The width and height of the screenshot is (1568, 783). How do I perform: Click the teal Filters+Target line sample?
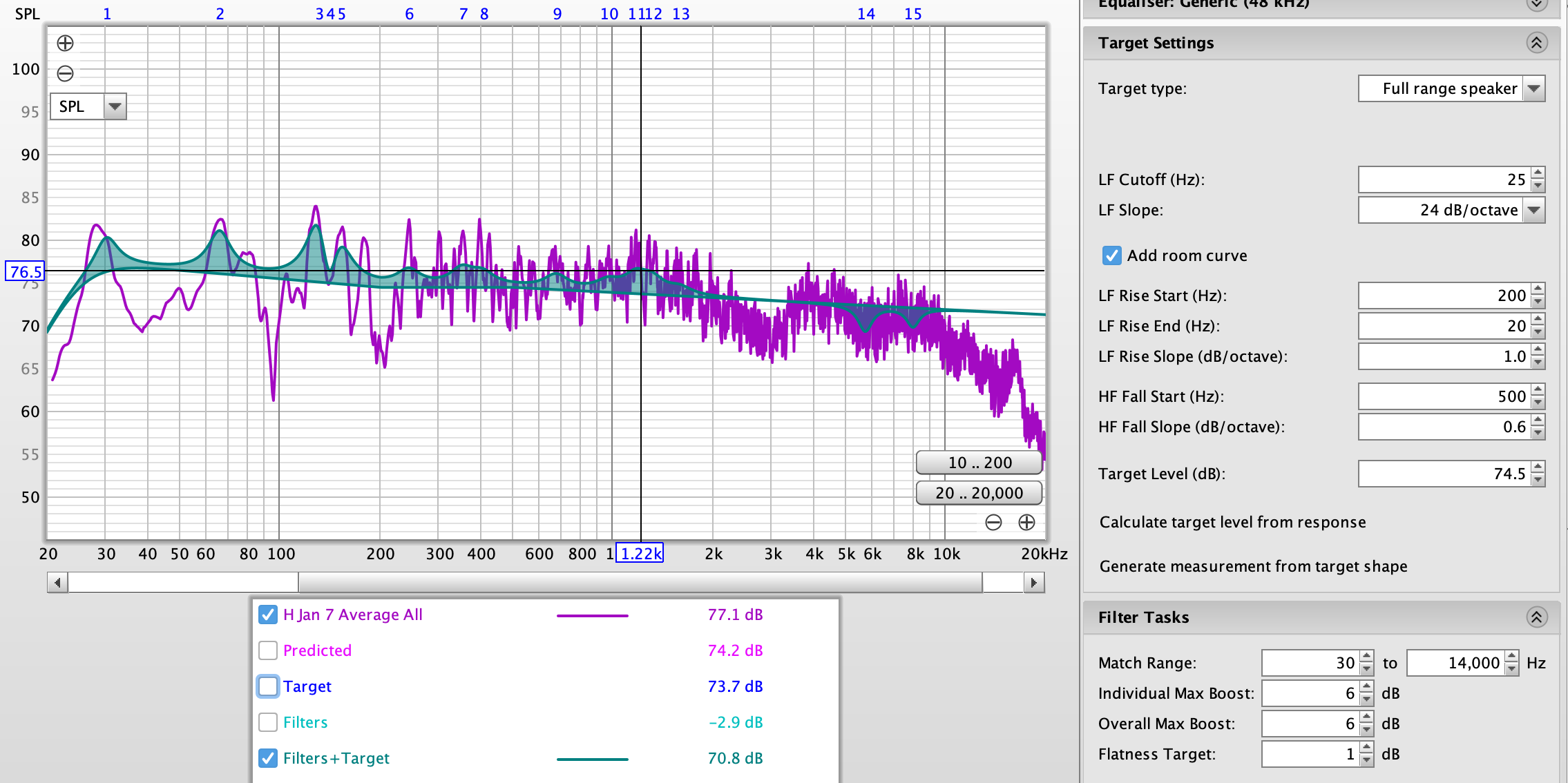click(593, 759)
